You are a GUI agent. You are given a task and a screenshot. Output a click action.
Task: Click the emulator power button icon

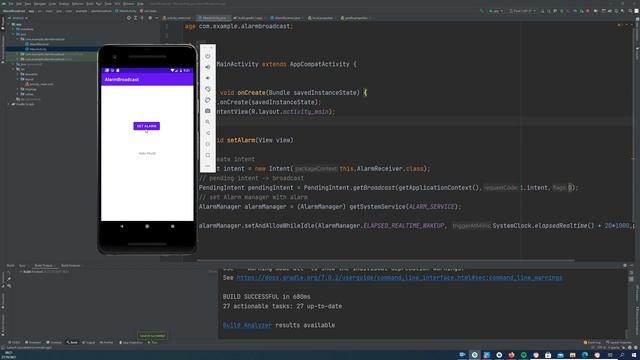(x=207, y=56)
